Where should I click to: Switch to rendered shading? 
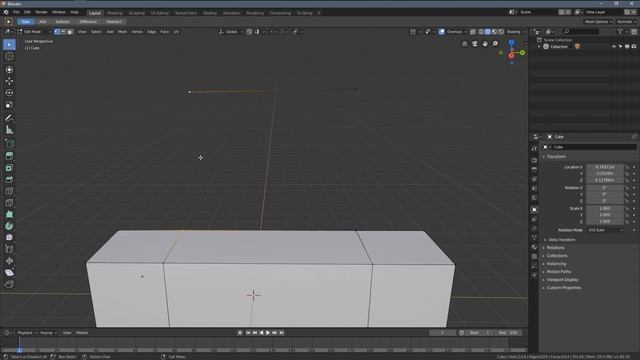pos(501,32)
